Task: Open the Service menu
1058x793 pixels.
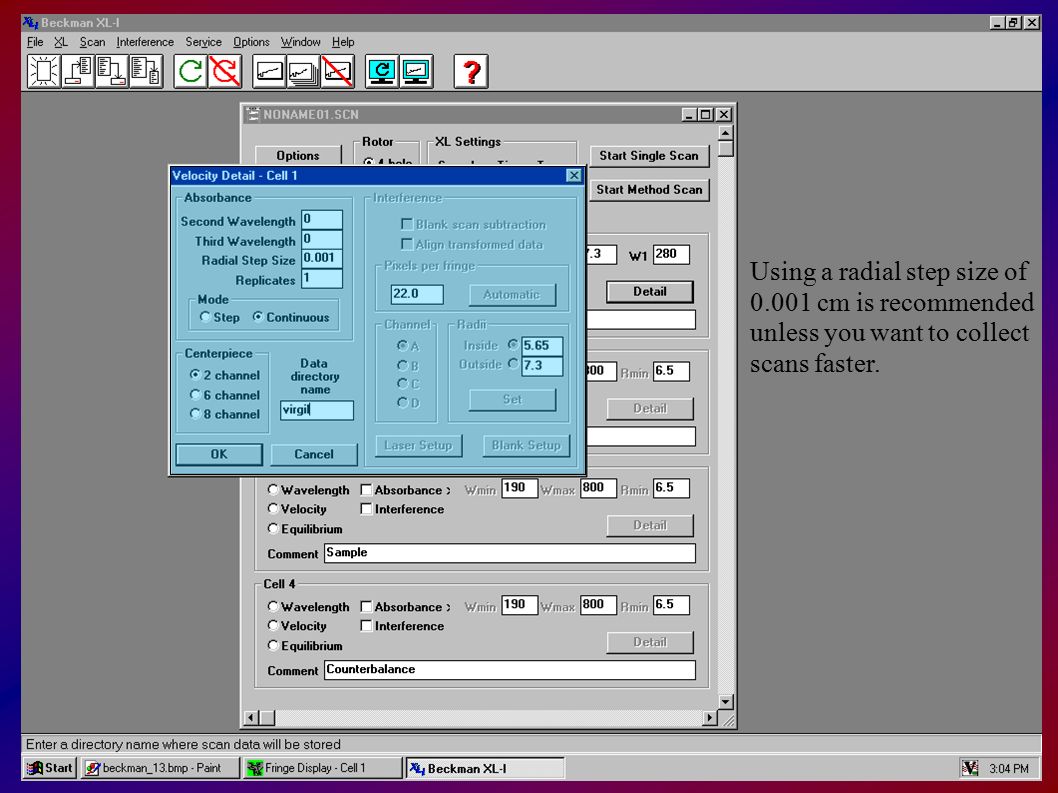Action: coord(203,42)
